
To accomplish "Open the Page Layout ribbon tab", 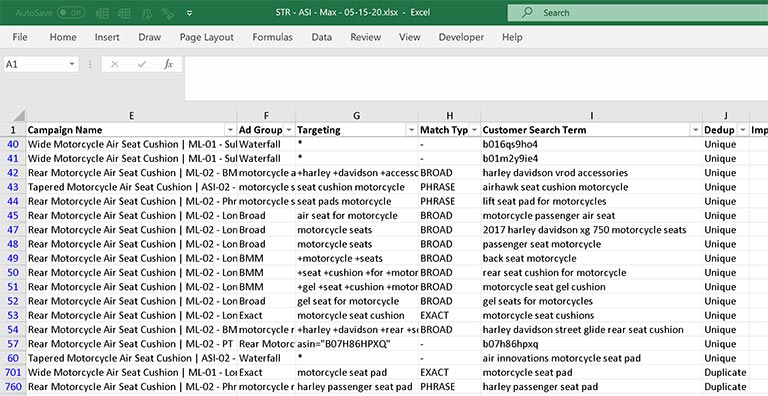I will tap(206, 37).
